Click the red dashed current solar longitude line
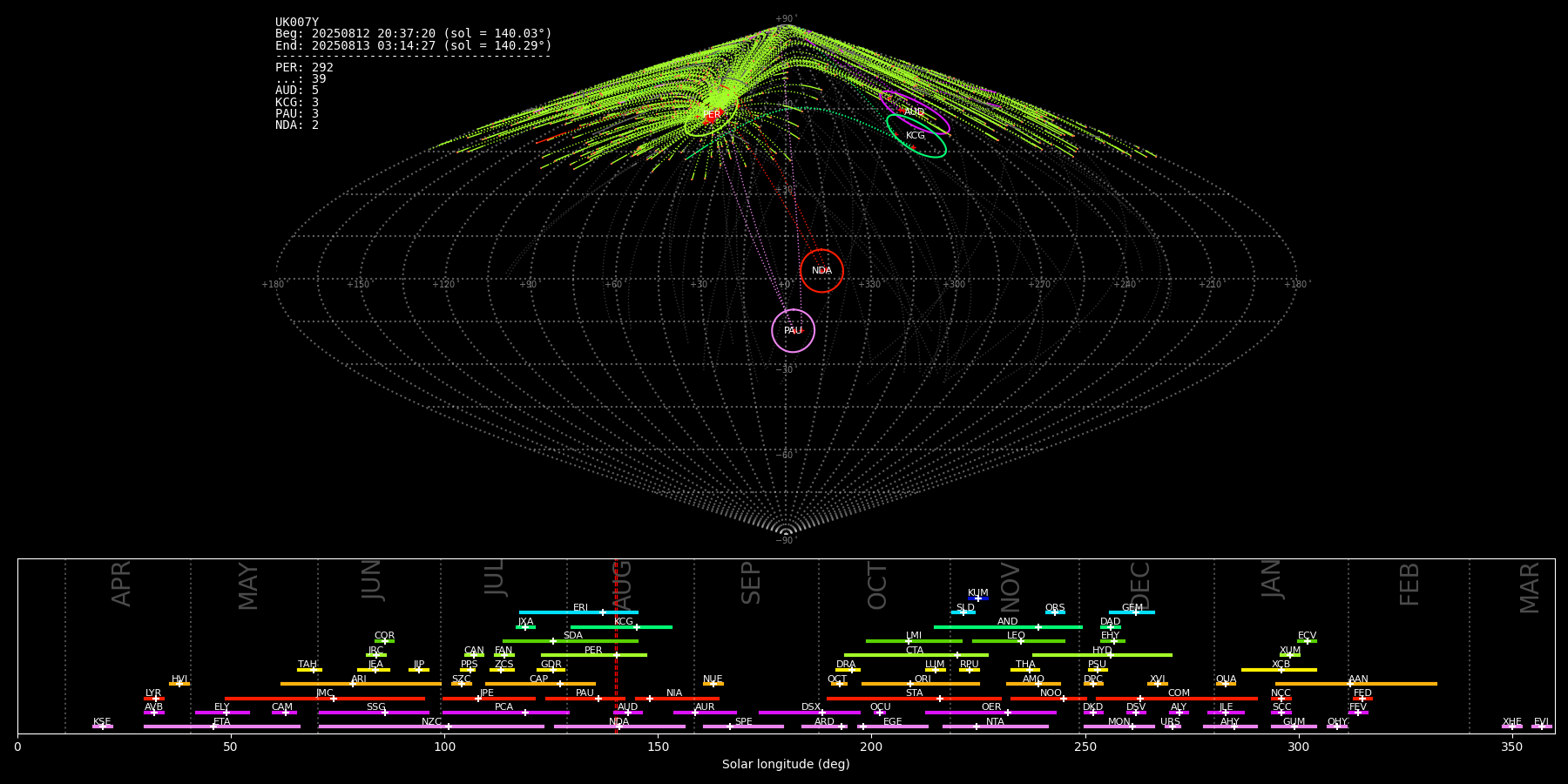This screenshot has width=1568, height=784. click(616, 645)
